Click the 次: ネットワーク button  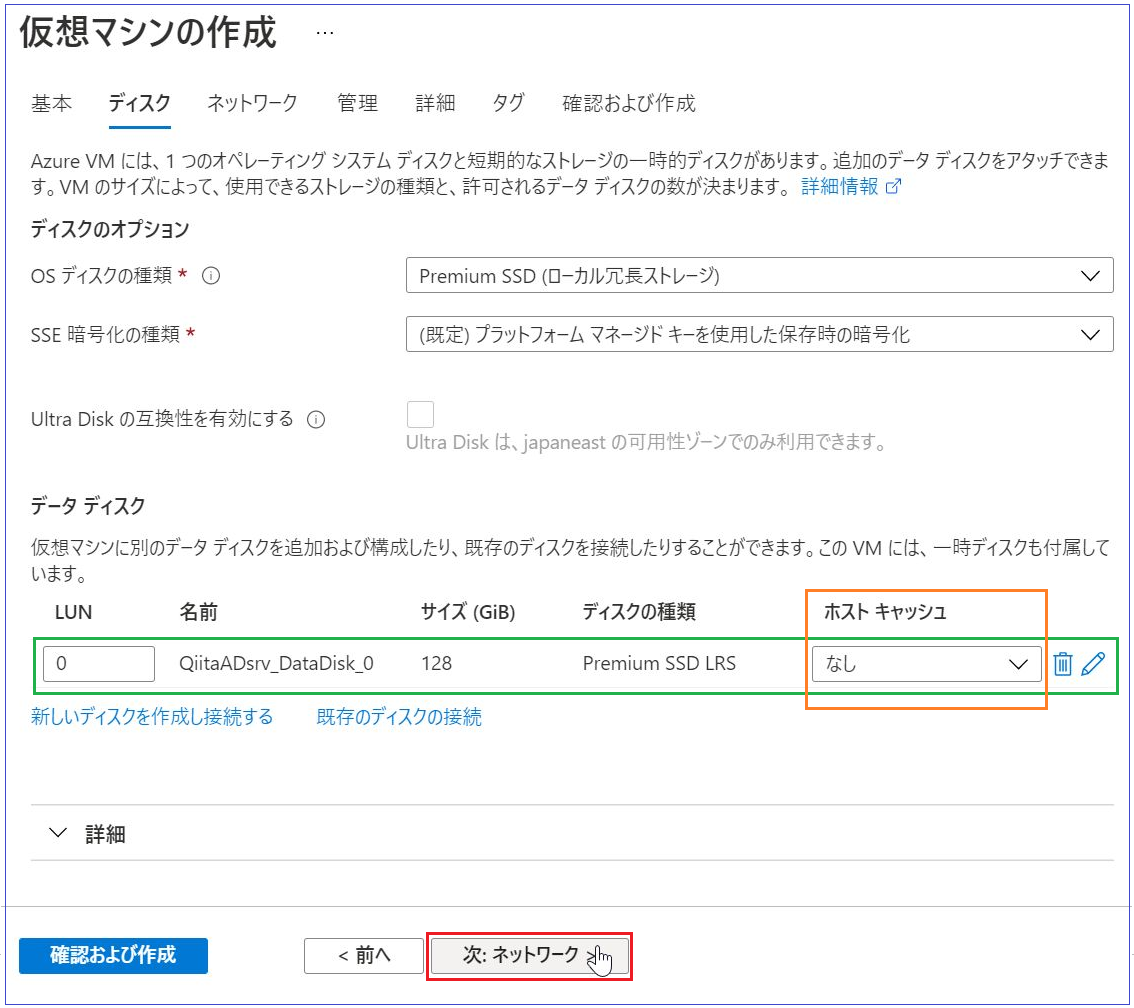click(529, 955)
